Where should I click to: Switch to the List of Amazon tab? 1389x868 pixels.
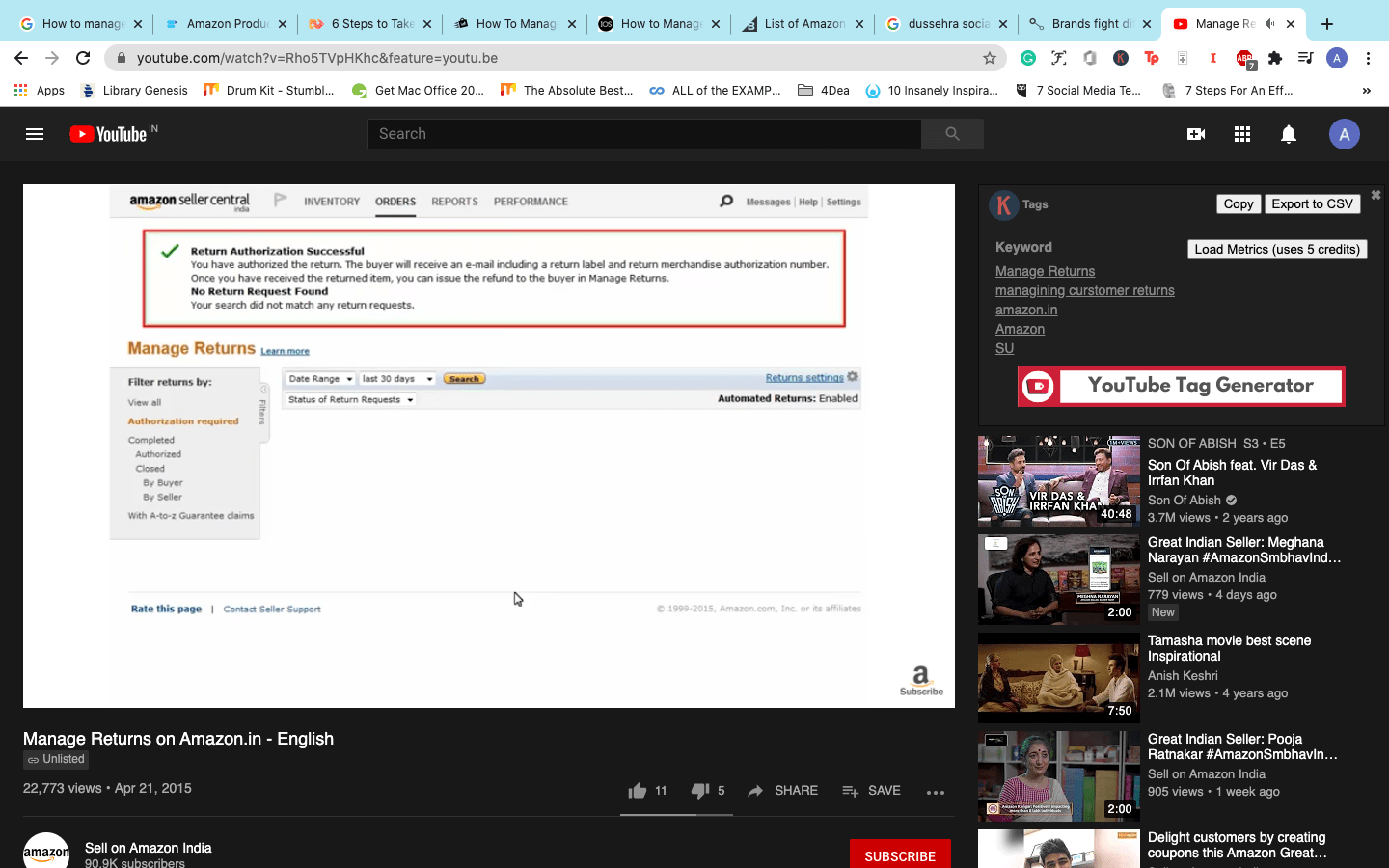802,24
